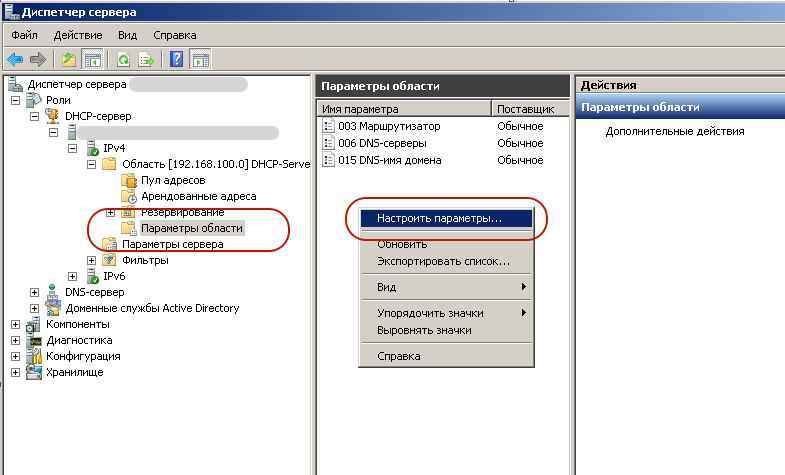Click the Пул адресов folder icon

(x=129, y=180)
